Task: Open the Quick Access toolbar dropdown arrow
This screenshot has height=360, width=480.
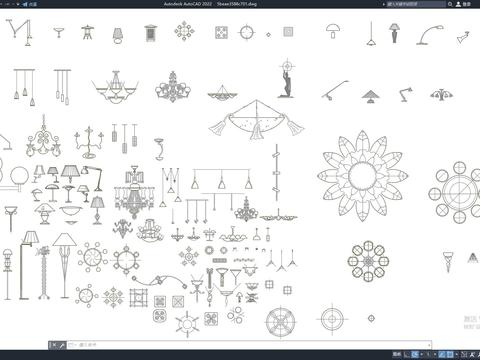Action: [18, 4]
